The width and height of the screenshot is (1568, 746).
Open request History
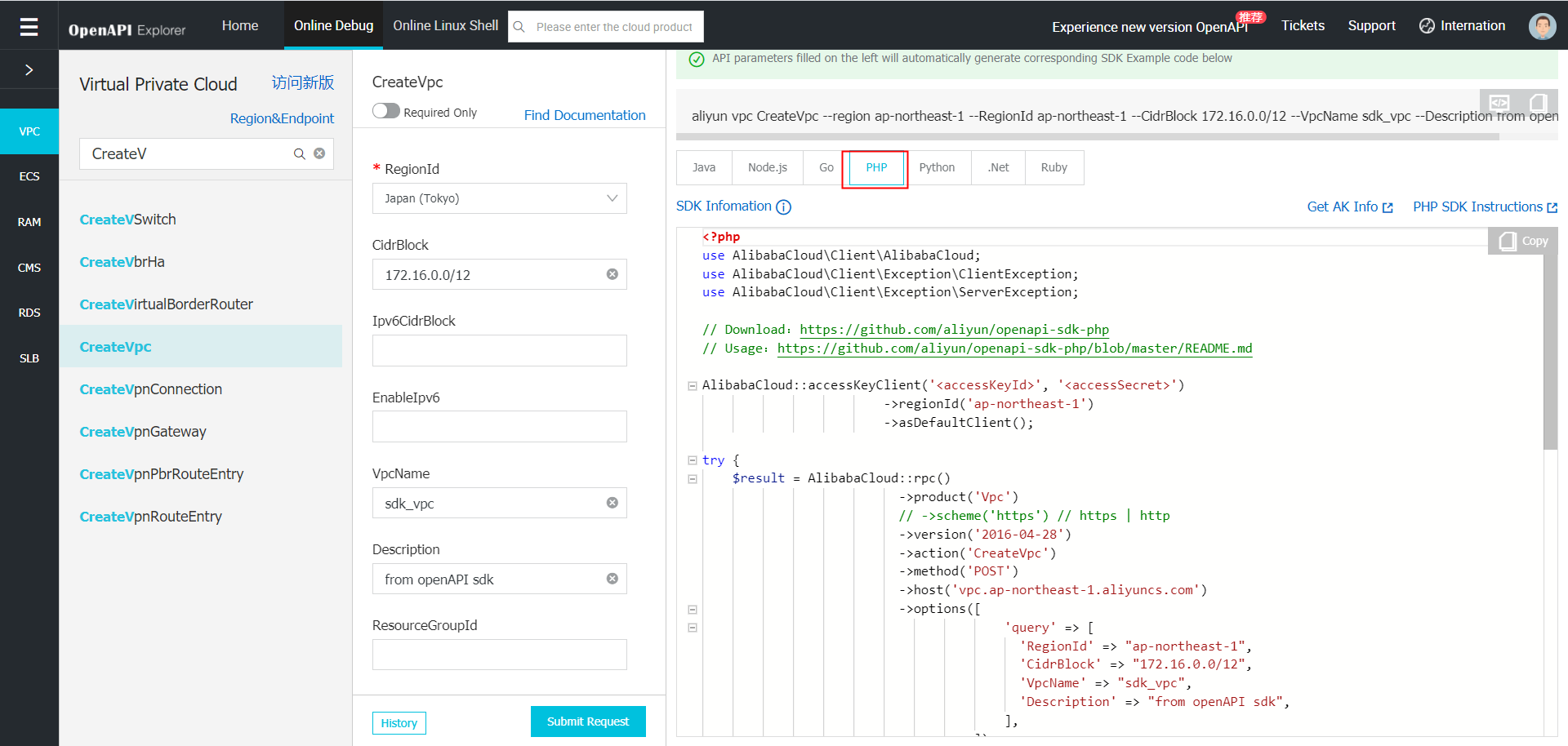point(399,723)
